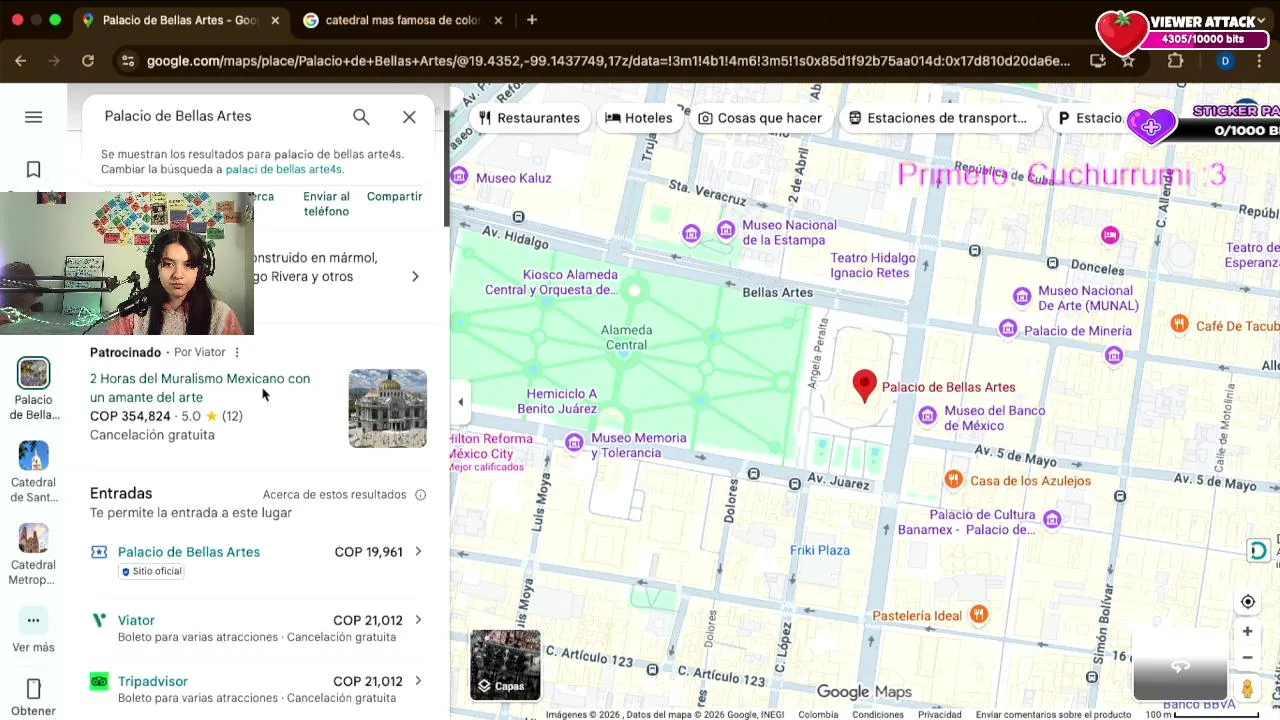This screenshot has height=720, width=1280.
Task: Select the Palacio de Bella... recent sidebar item
Action: 33,390
